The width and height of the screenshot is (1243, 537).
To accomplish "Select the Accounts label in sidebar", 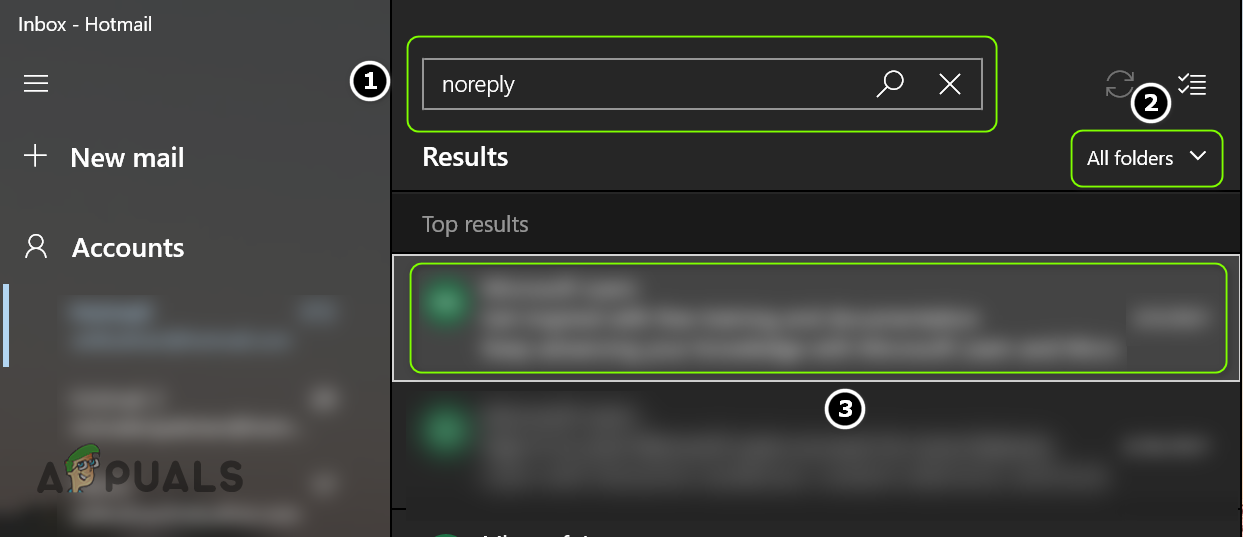I will click(128, 248).
